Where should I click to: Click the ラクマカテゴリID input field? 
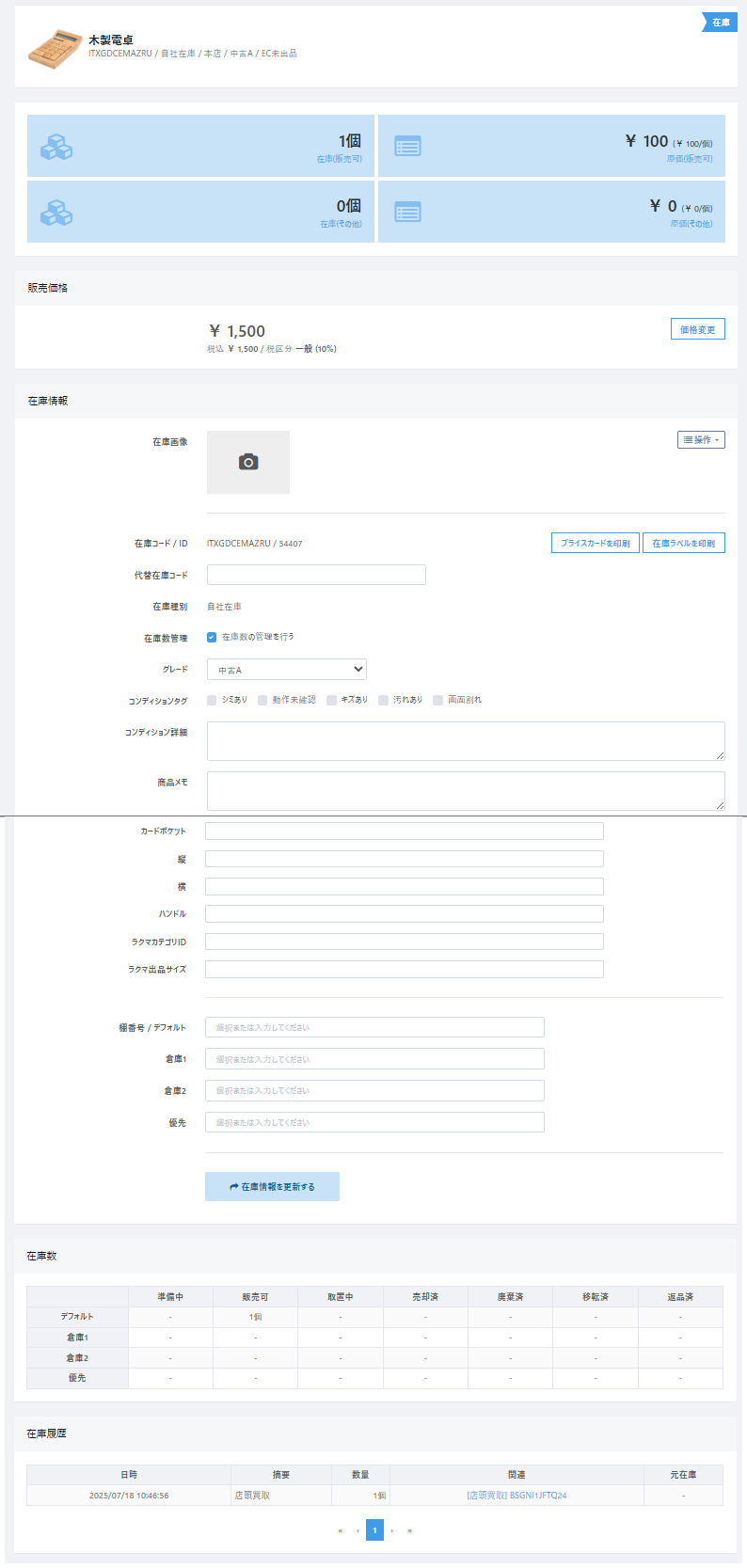pos(405,942)
